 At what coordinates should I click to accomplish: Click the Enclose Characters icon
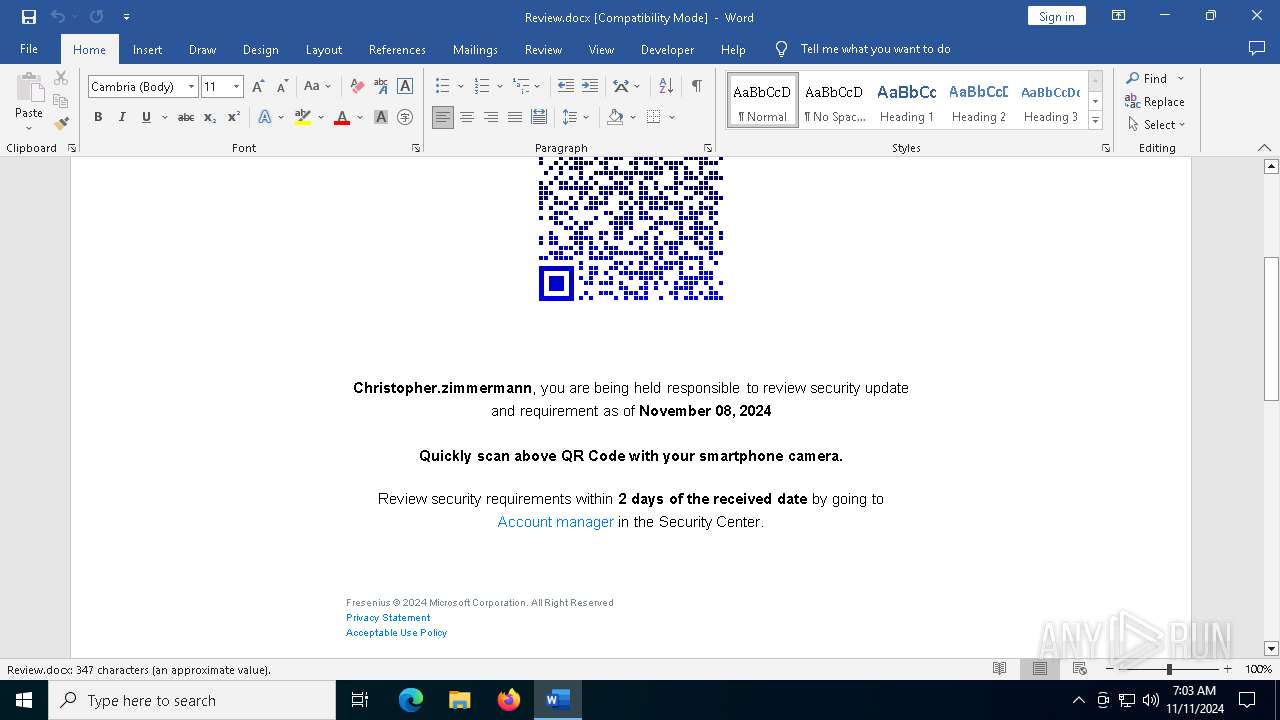pos(405,117)
